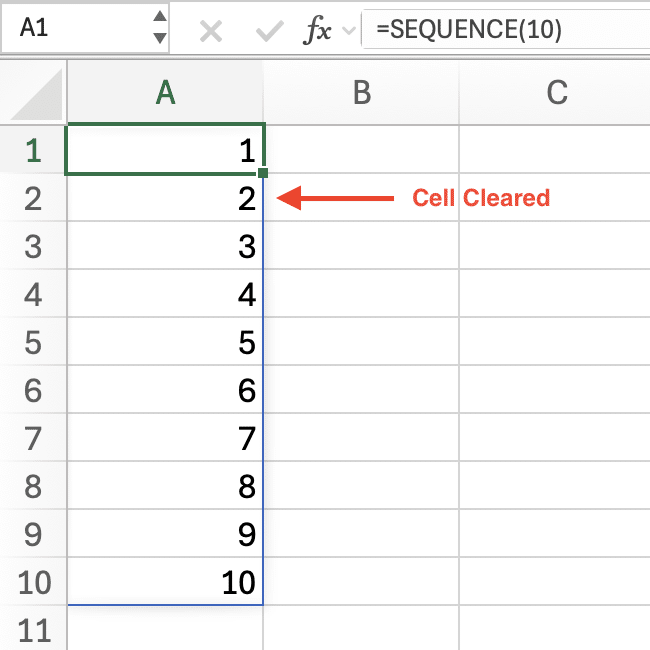This screenshot has width=650, height=650.
Task: Select row 8 header
Action: (33, 485)
